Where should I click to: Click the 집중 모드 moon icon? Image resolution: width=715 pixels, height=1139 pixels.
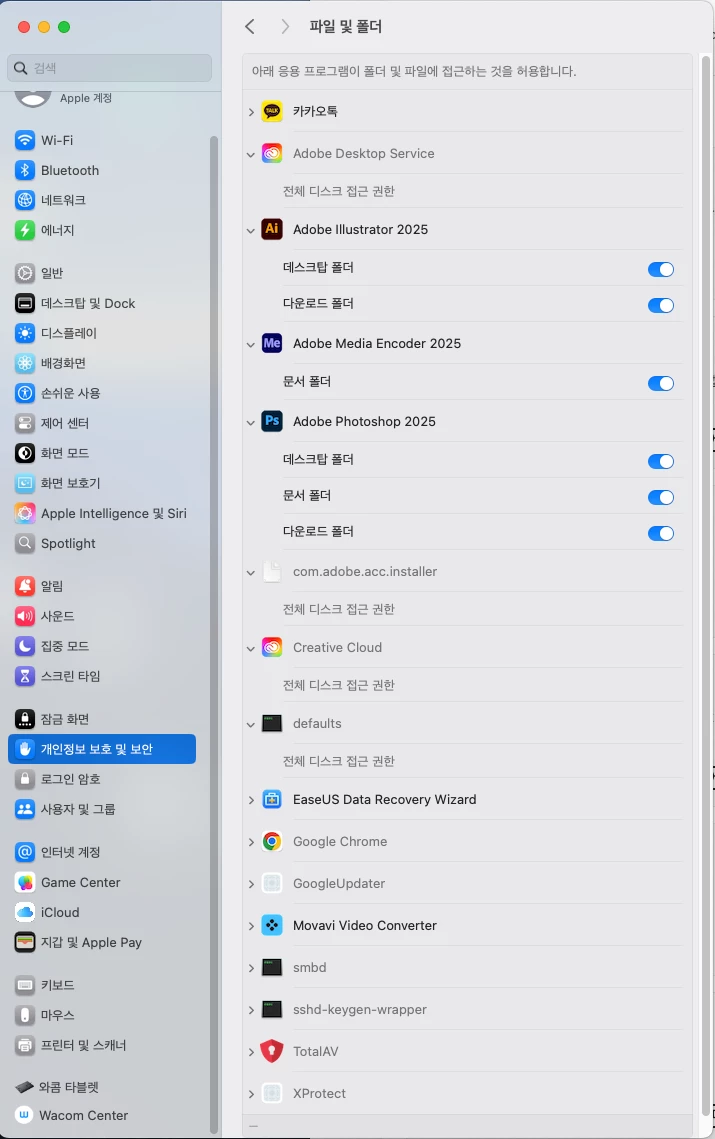(x=25, y=646)
